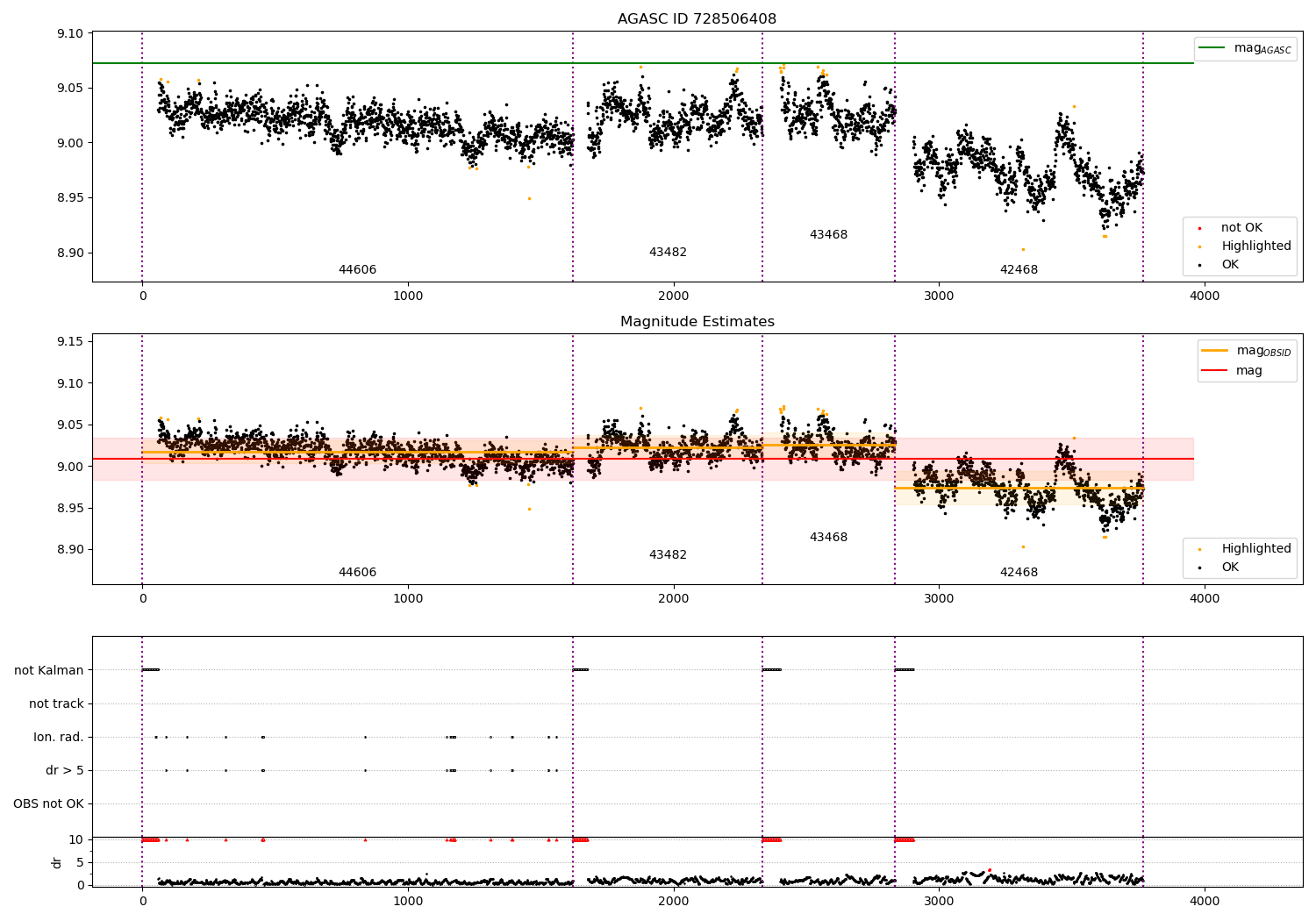The height and width of the screenshot is (921, 1316).
Task: Click the plot title AGASC ID 728506408
Action: (x=697, y=19)
